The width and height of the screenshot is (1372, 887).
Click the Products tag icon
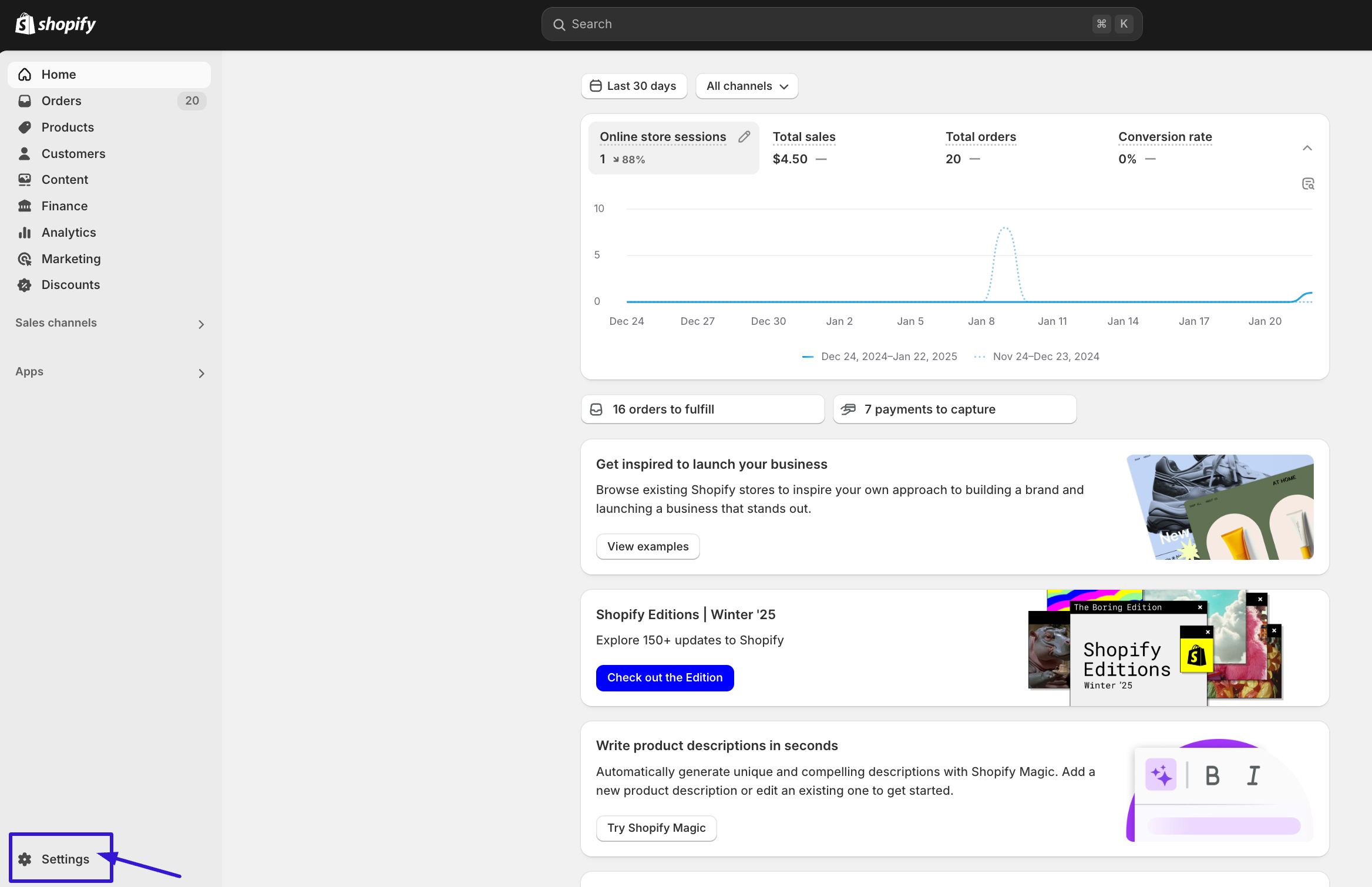click(x=25, y=127)
